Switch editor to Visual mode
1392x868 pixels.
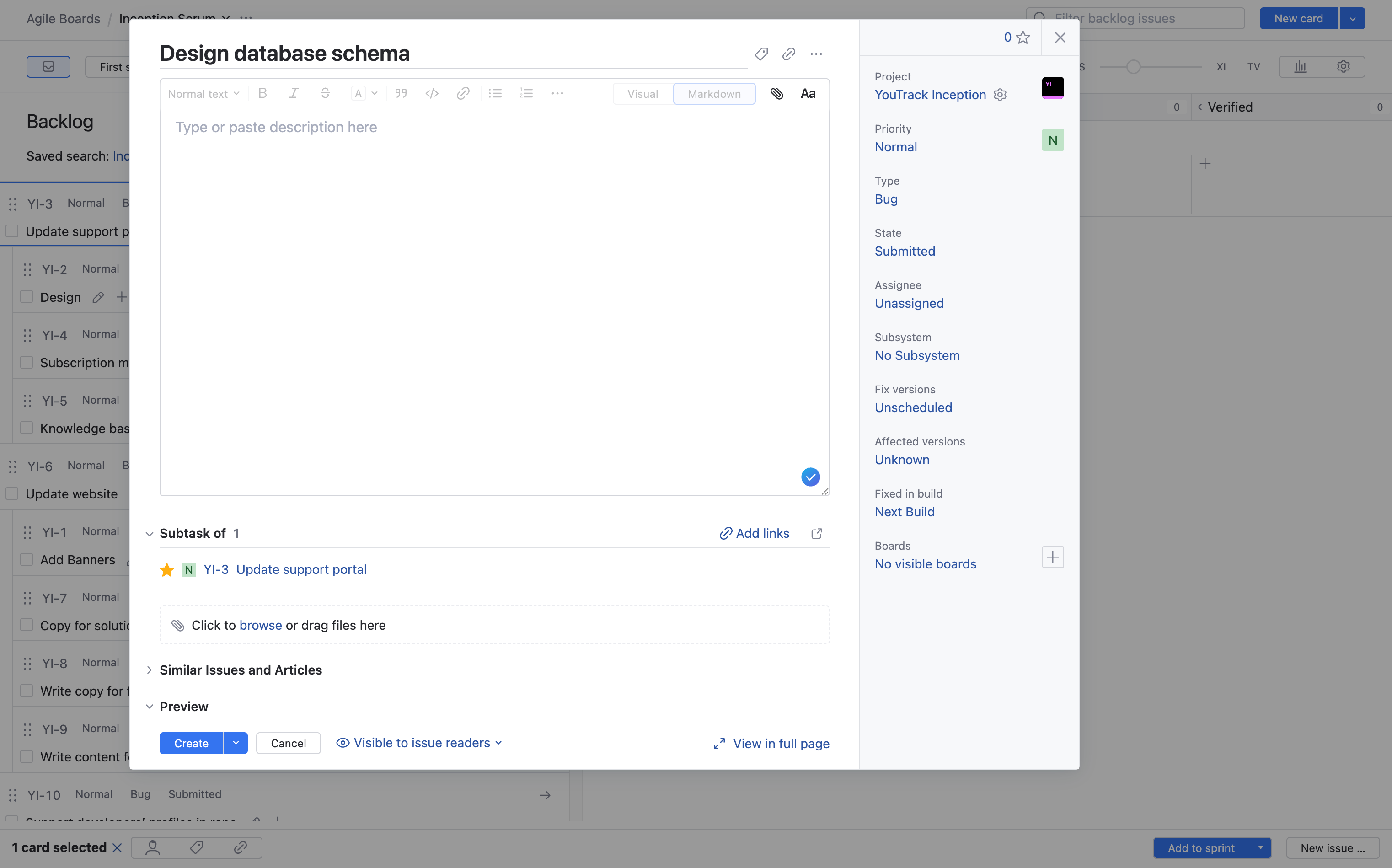point(642,94)
